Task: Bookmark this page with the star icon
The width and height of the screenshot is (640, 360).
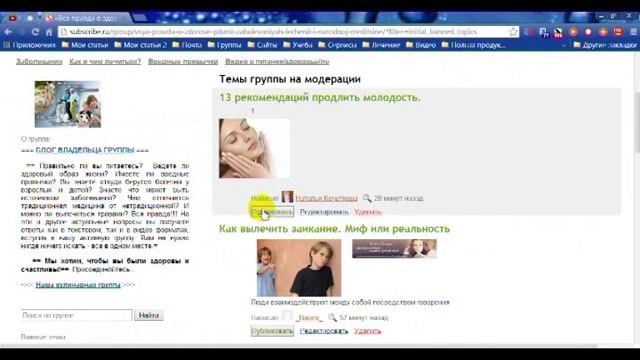Action: click(x=513, y=31)
